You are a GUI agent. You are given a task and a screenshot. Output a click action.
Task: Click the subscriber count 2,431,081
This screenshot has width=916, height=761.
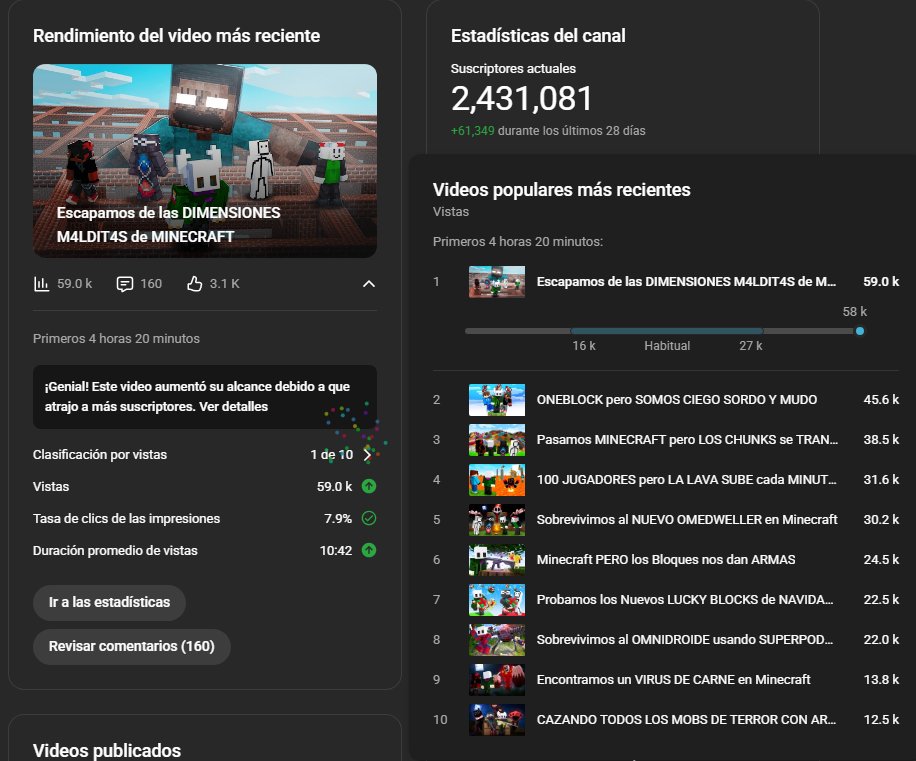pyautogui.click(x=522, y=98)
